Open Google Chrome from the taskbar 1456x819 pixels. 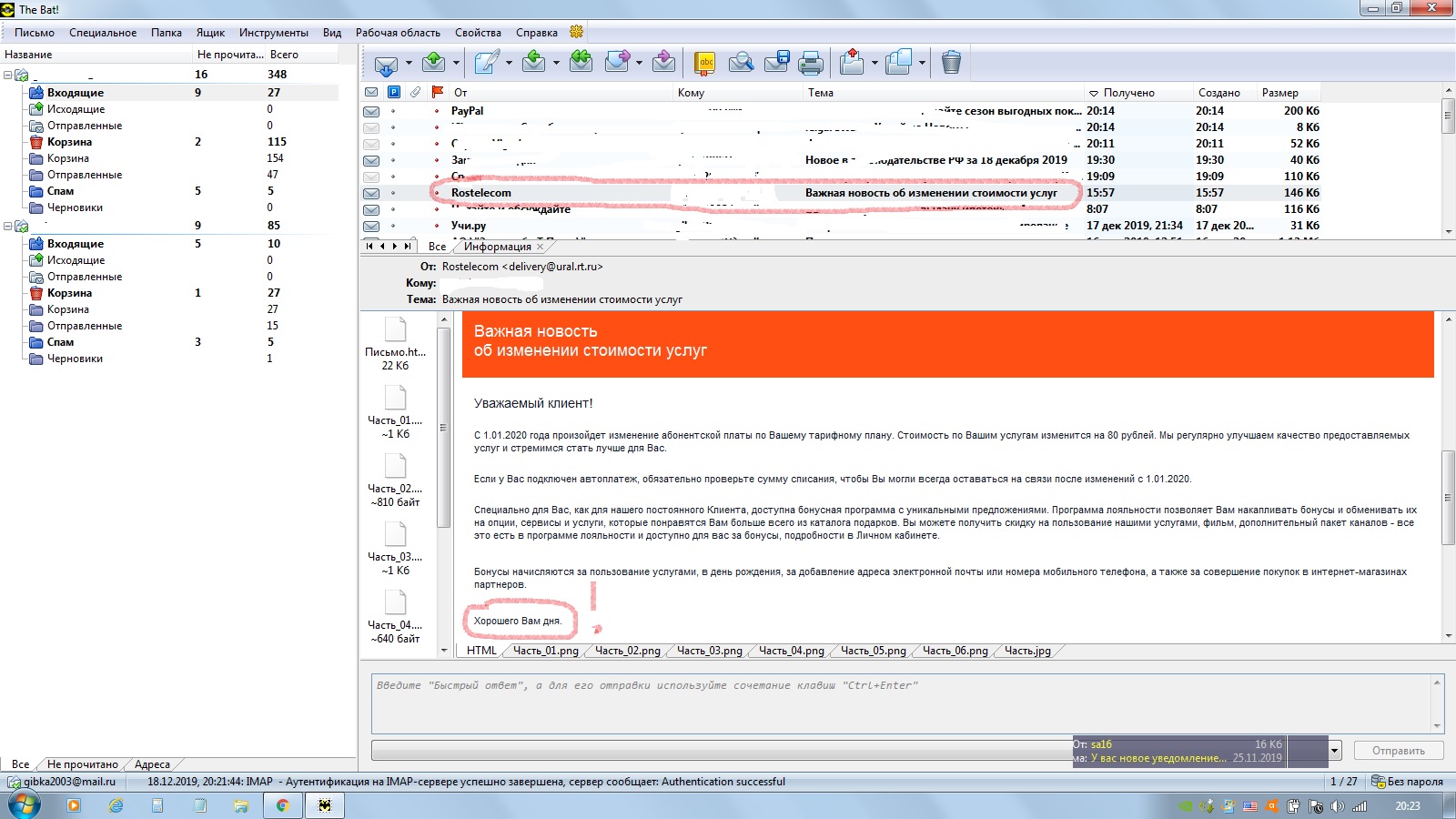pos(282,805)
